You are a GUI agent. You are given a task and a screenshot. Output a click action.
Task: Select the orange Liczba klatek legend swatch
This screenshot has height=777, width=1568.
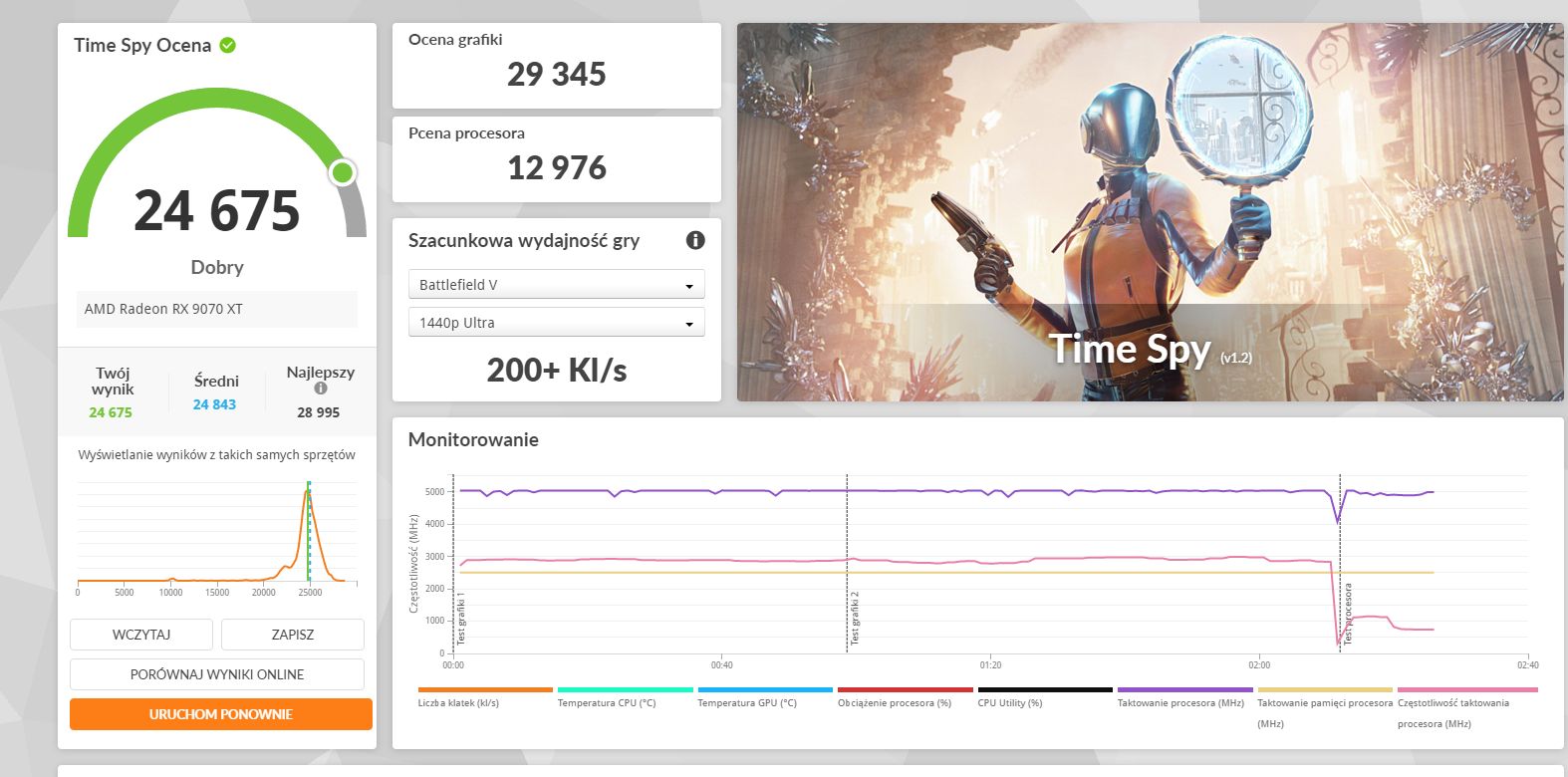(x=485, y=689)
